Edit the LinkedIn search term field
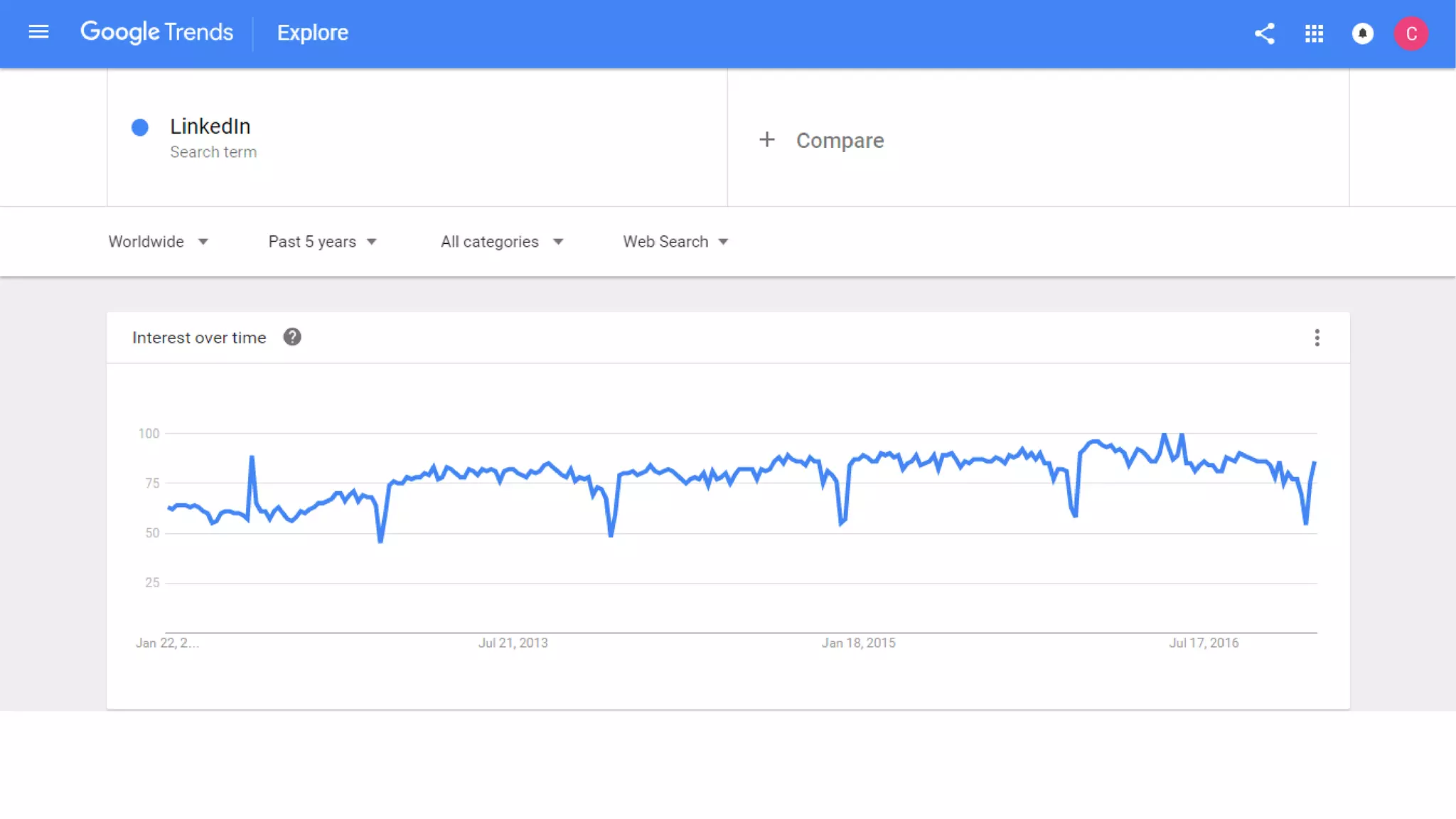This screenshot has height=819, width=1456. (210, 127)
